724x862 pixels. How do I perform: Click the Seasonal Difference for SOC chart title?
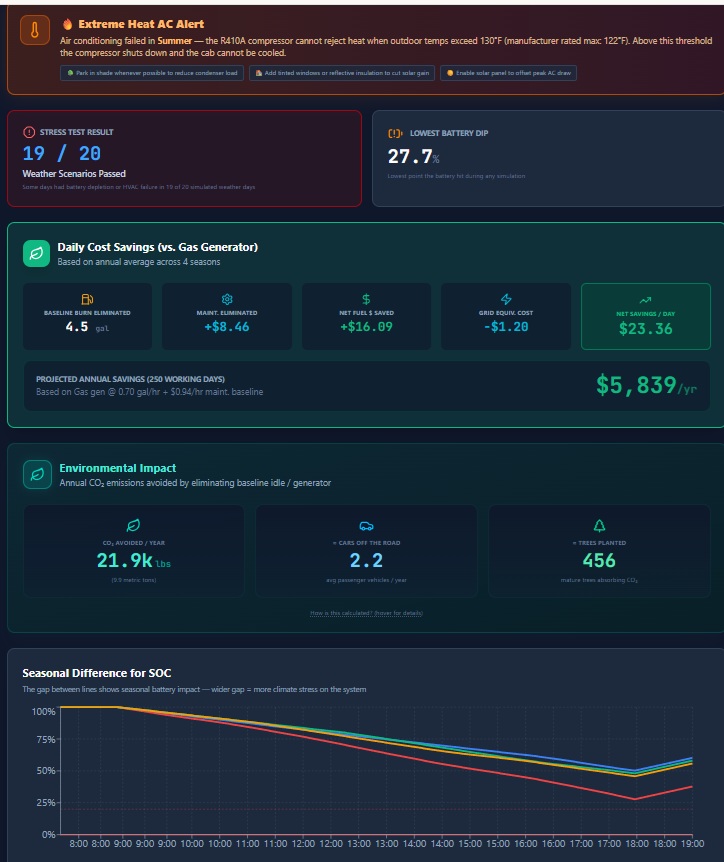[x=97, y=673]
